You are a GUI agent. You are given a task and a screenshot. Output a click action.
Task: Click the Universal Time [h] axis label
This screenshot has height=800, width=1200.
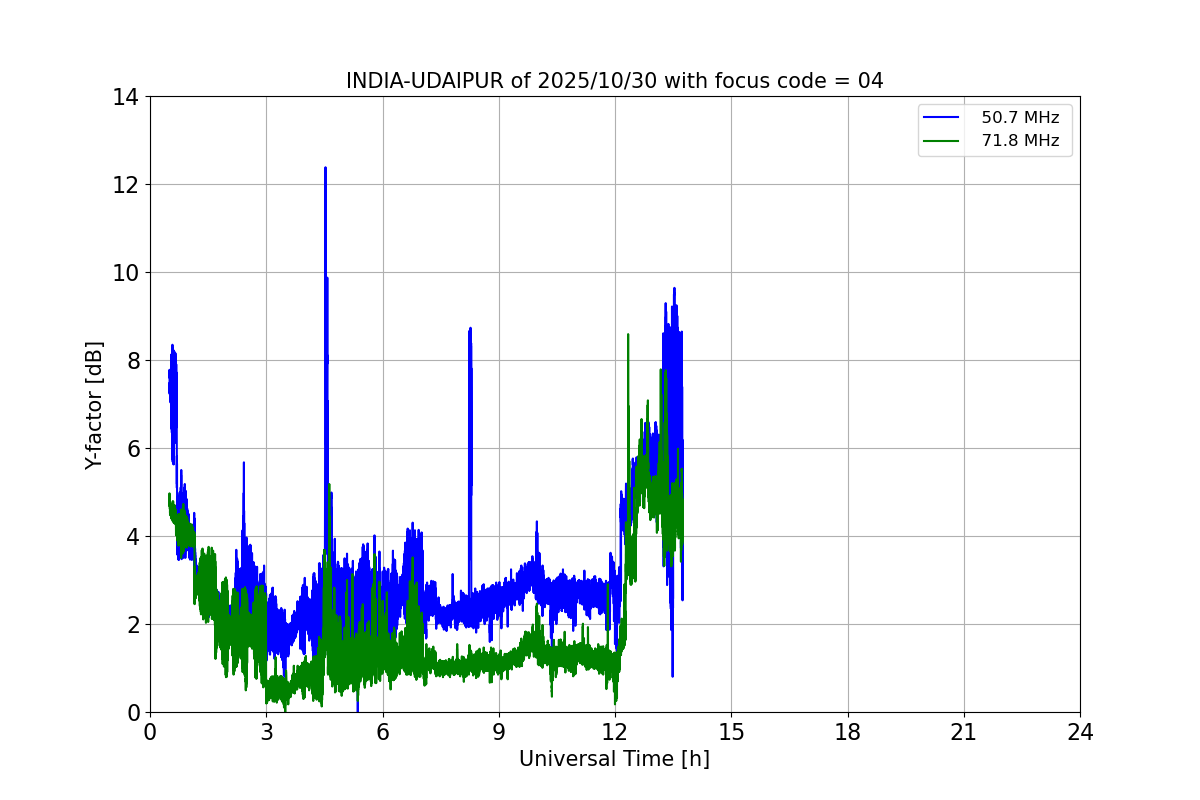tap(614, 759)
